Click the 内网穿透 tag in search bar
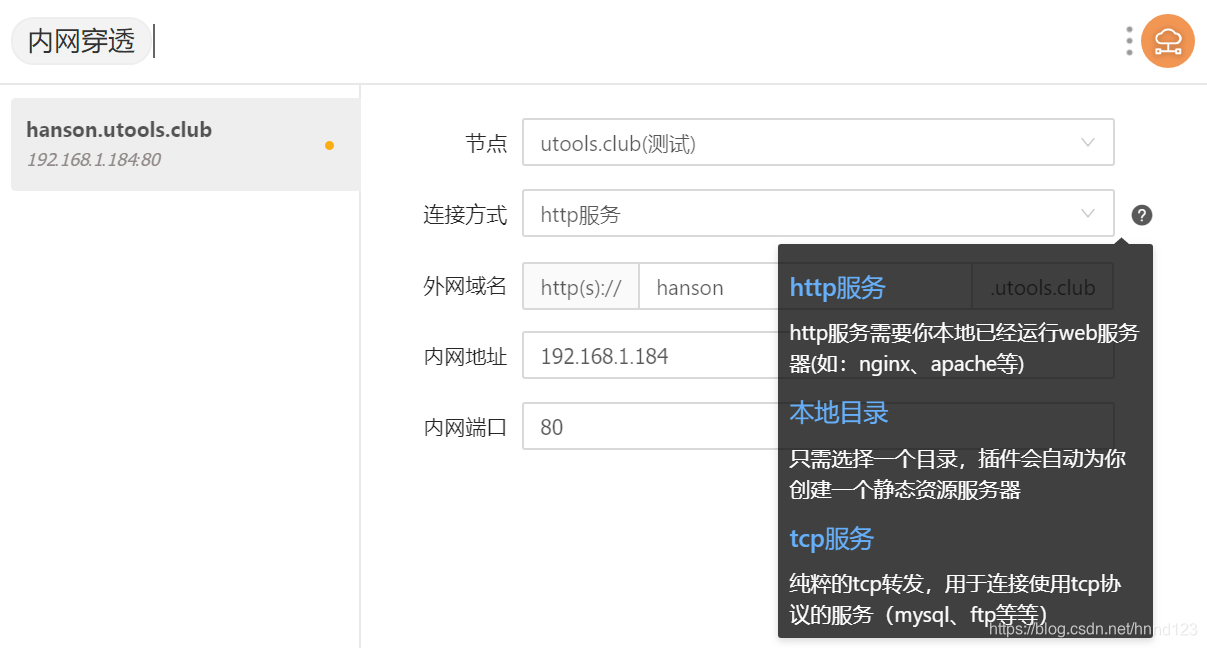This screenshot has height=648, width=1207. (x=81, y=41)
